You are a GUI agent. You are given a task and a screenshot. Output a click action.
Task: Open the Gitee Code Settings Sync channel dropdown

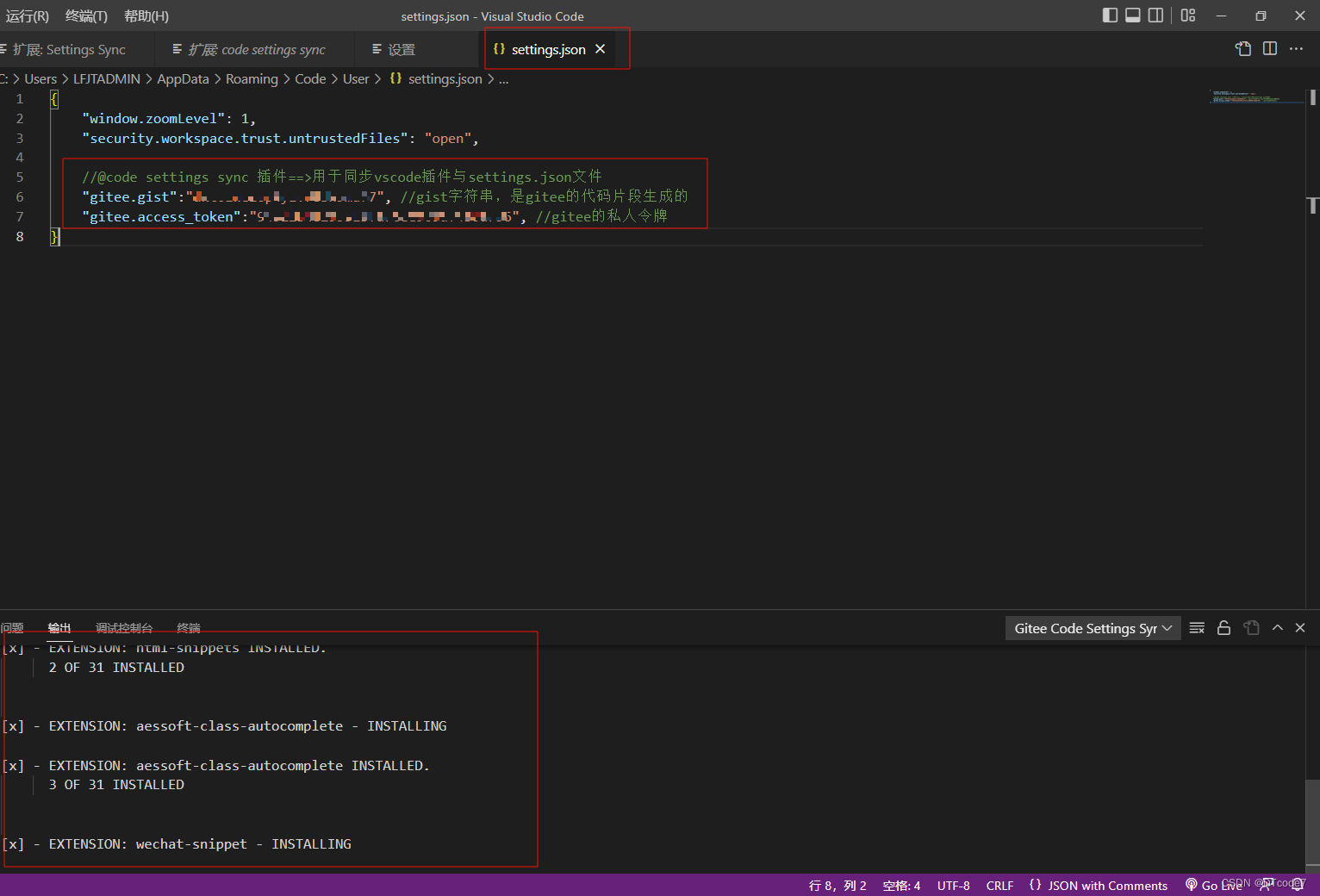click(1093, 628)
